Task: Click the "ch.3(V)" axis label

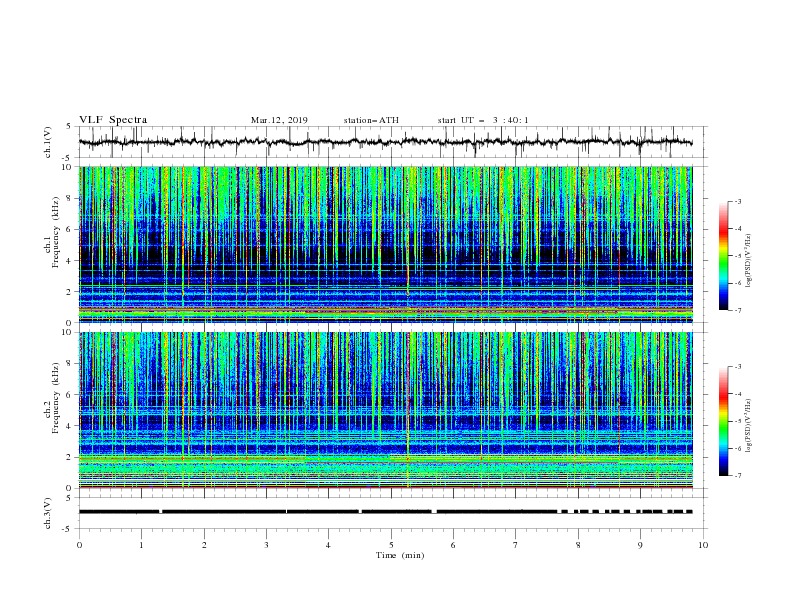Action: tap(48, 513)
